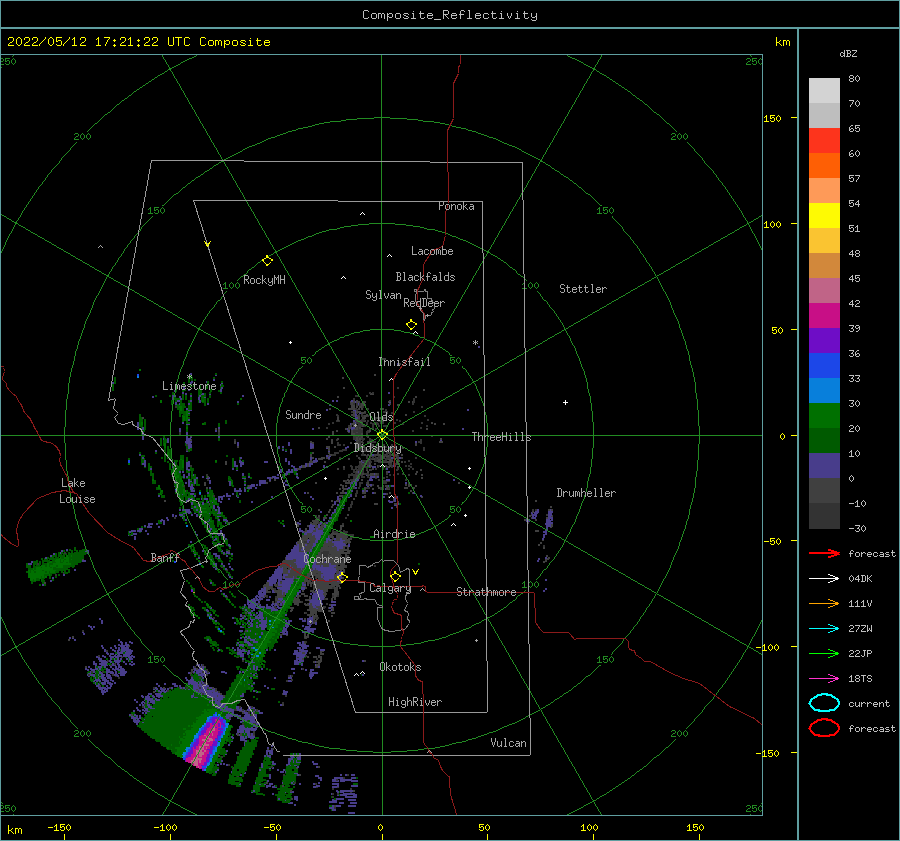
Task: Select the yellow diamond marker above Calgary label
Action: [x=395, y=576]
